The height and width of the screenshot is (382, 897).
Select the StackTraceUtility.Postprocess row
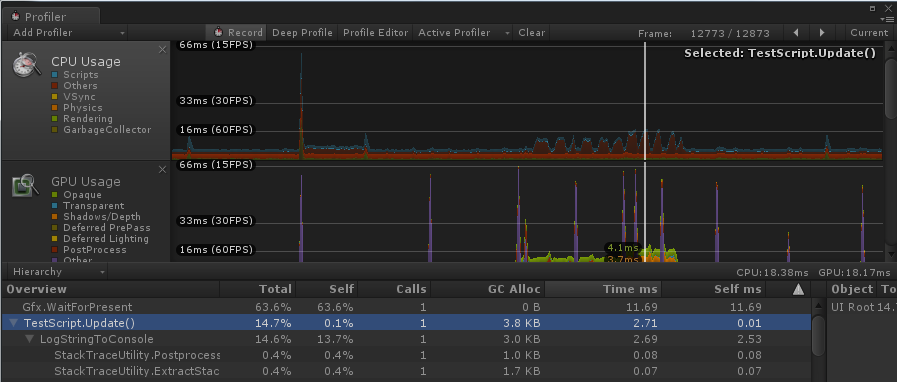(x=406, y=355)
